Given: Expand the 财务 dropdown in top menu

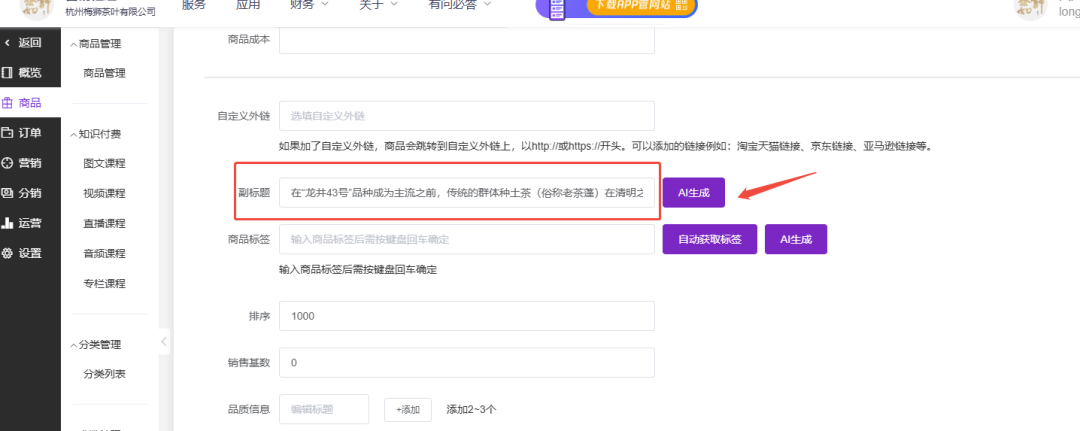Looking at the screenshot, I should [x=309, y=5].
